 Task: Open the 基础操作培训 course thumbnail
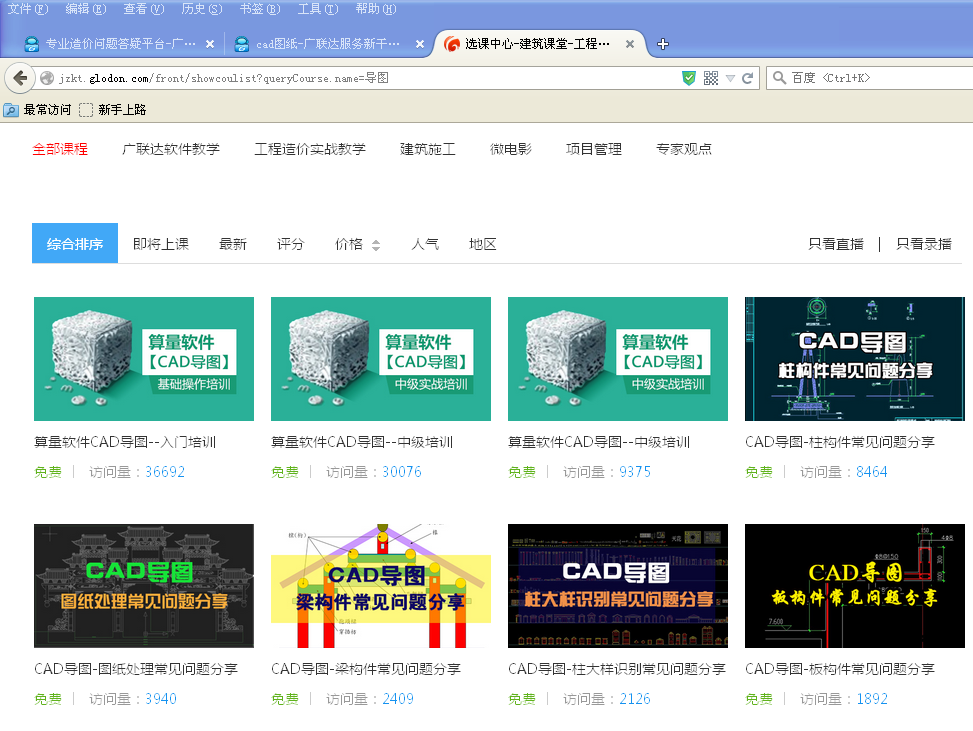coord(144,359)
